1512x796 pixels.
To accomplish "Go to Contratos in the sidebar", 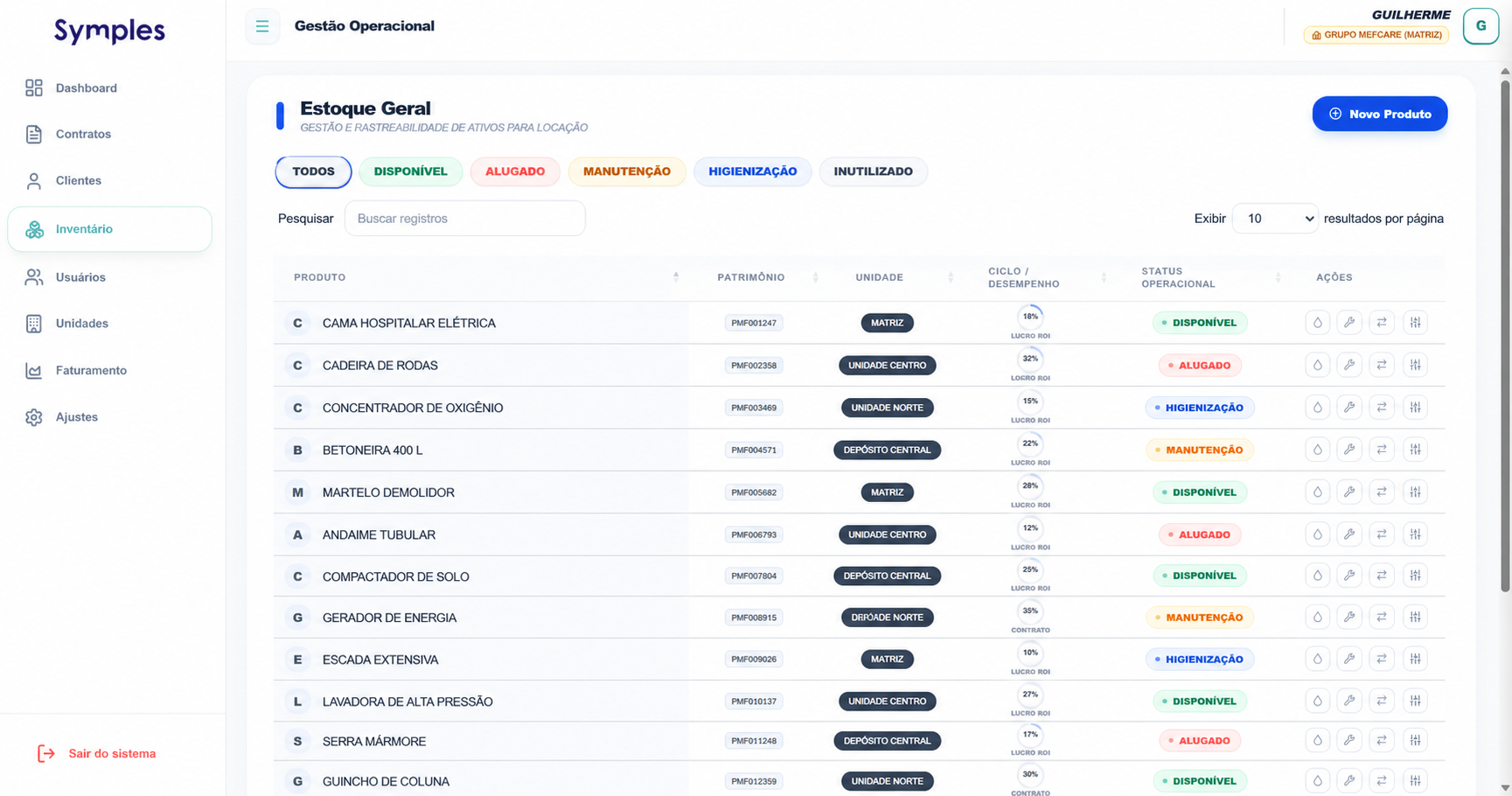I will click(x=83, y=134).
